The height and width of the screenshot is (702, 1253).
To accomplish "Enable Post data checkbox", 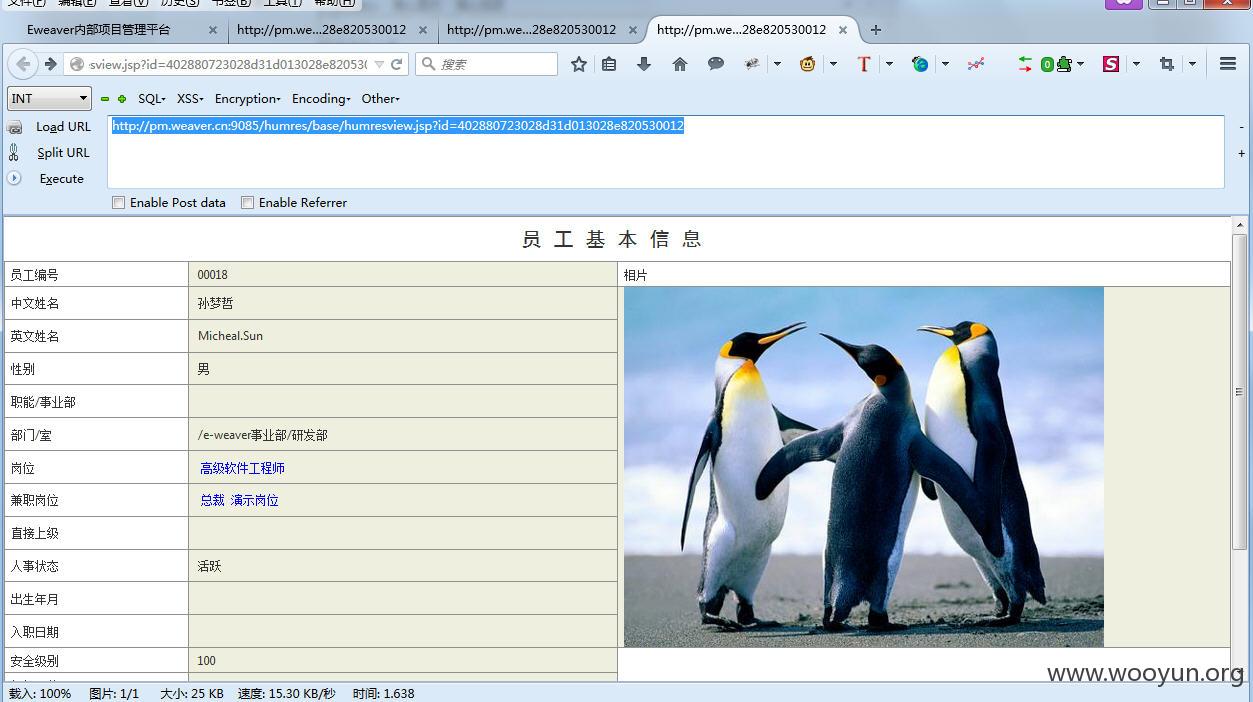I will click(x=119, y=202).
